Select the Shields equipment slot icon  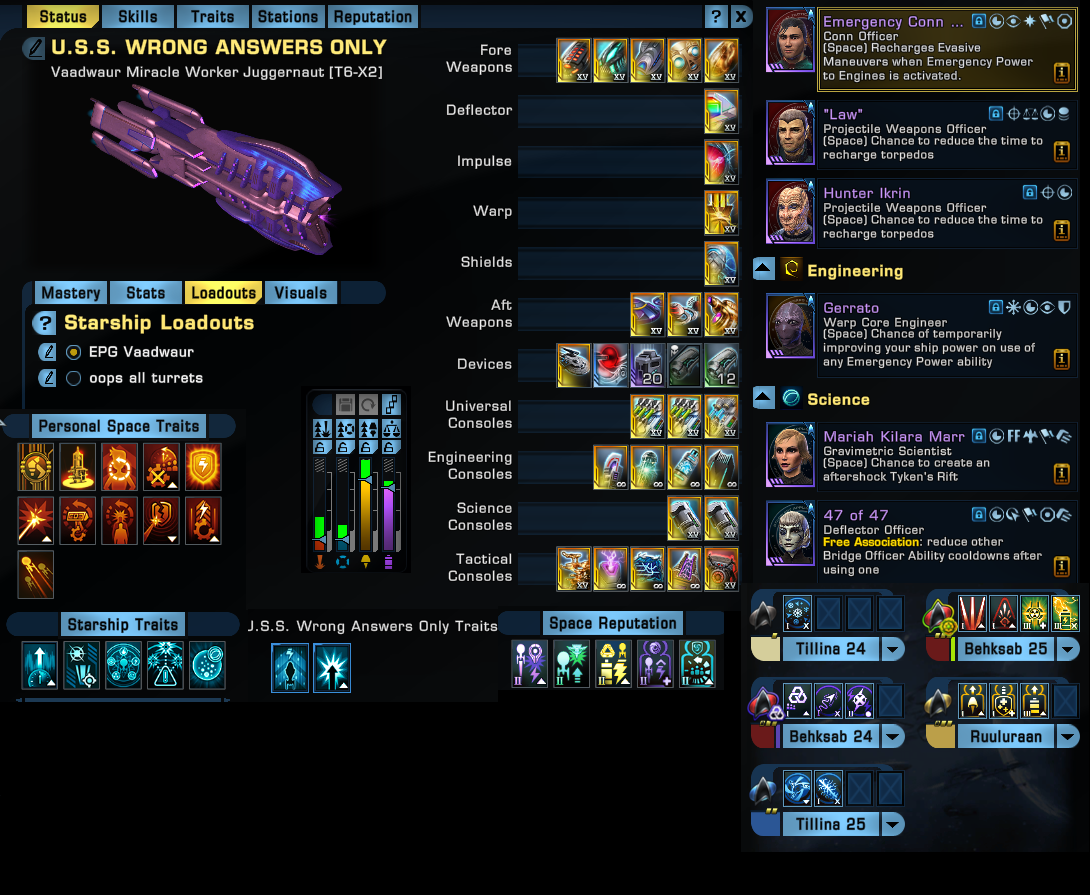721,263
